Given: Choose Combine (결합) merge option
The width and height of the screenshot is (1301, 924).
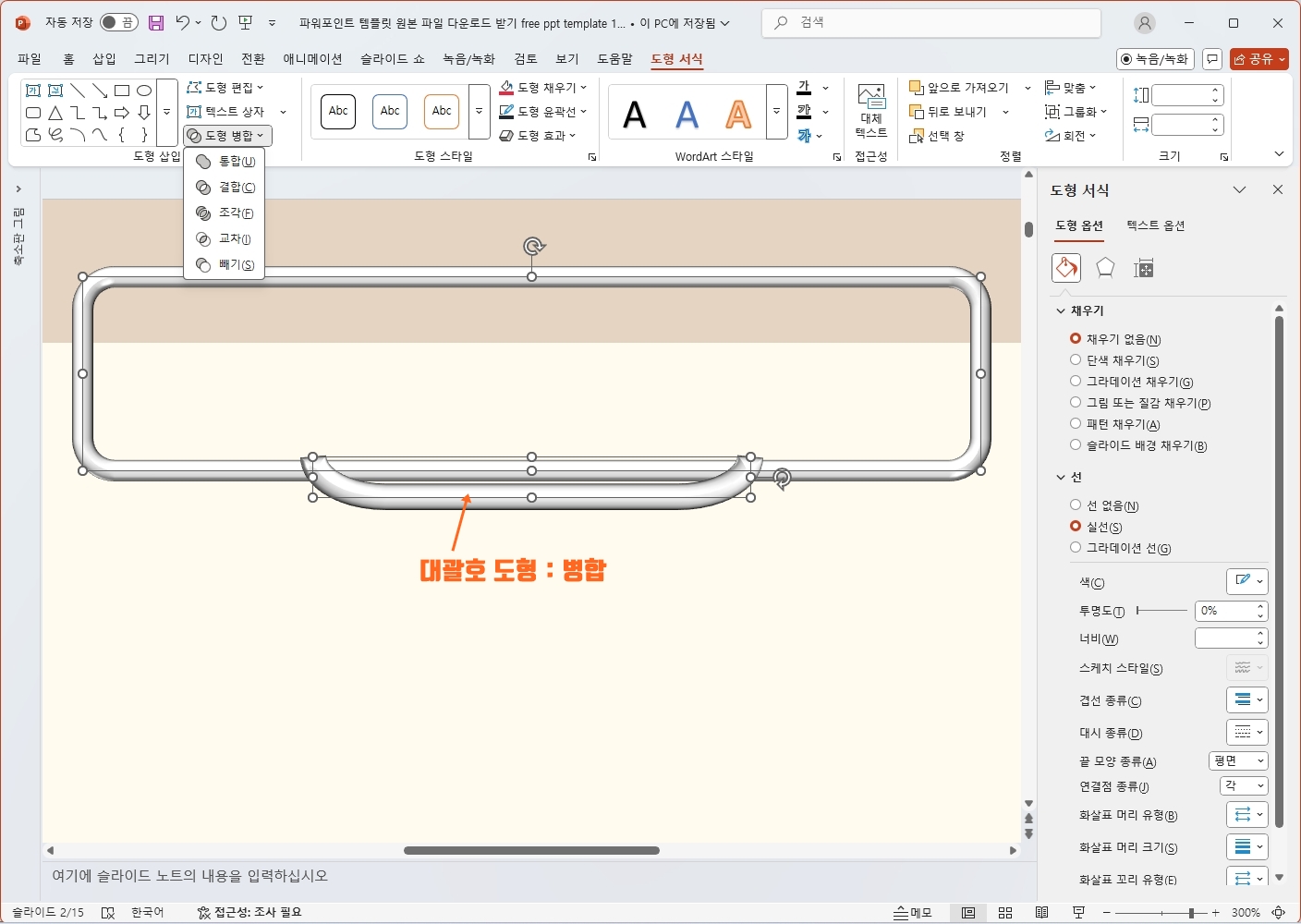Looking at the screenshot, I should click(x=225, y=188).
